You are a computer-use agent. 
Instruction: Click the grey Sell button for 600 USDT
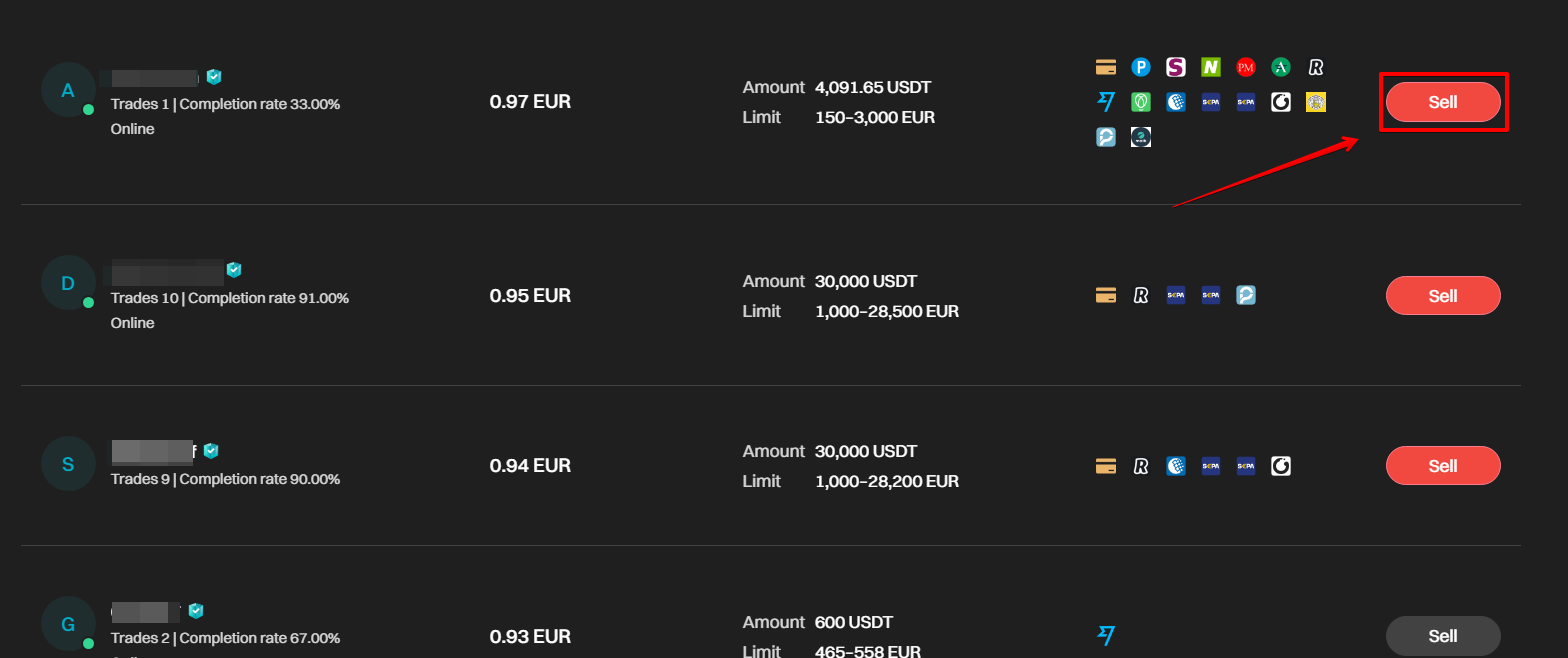[1443, 635]
